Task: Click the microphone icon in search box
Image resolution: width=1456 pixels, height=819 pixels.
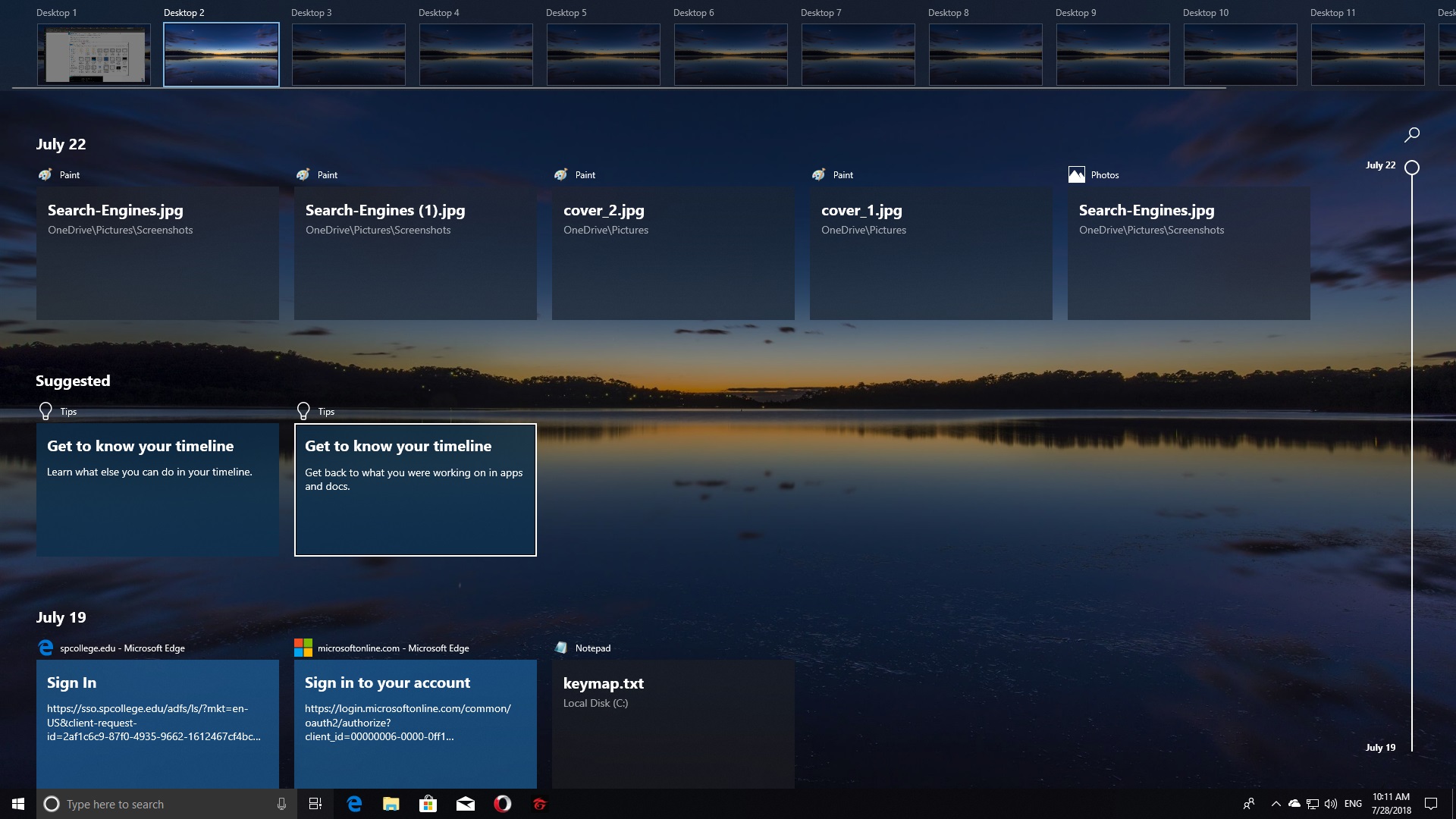Action: click(281, 804)
